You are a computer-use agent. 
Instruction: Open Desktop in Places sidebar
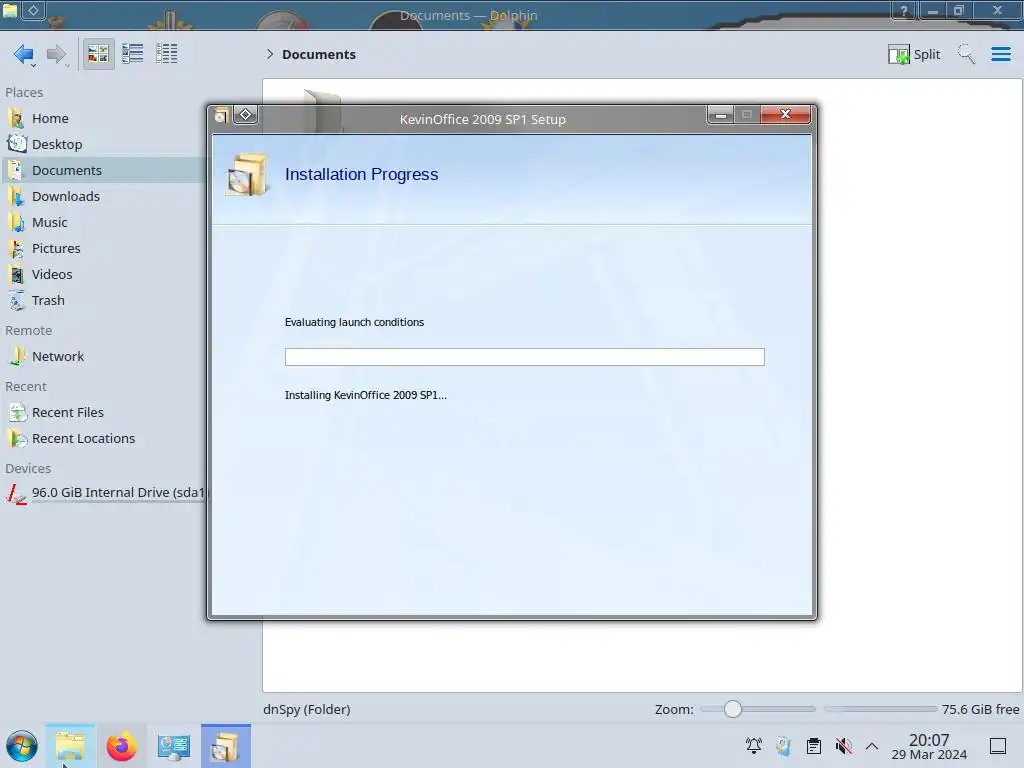coord(104,144)
